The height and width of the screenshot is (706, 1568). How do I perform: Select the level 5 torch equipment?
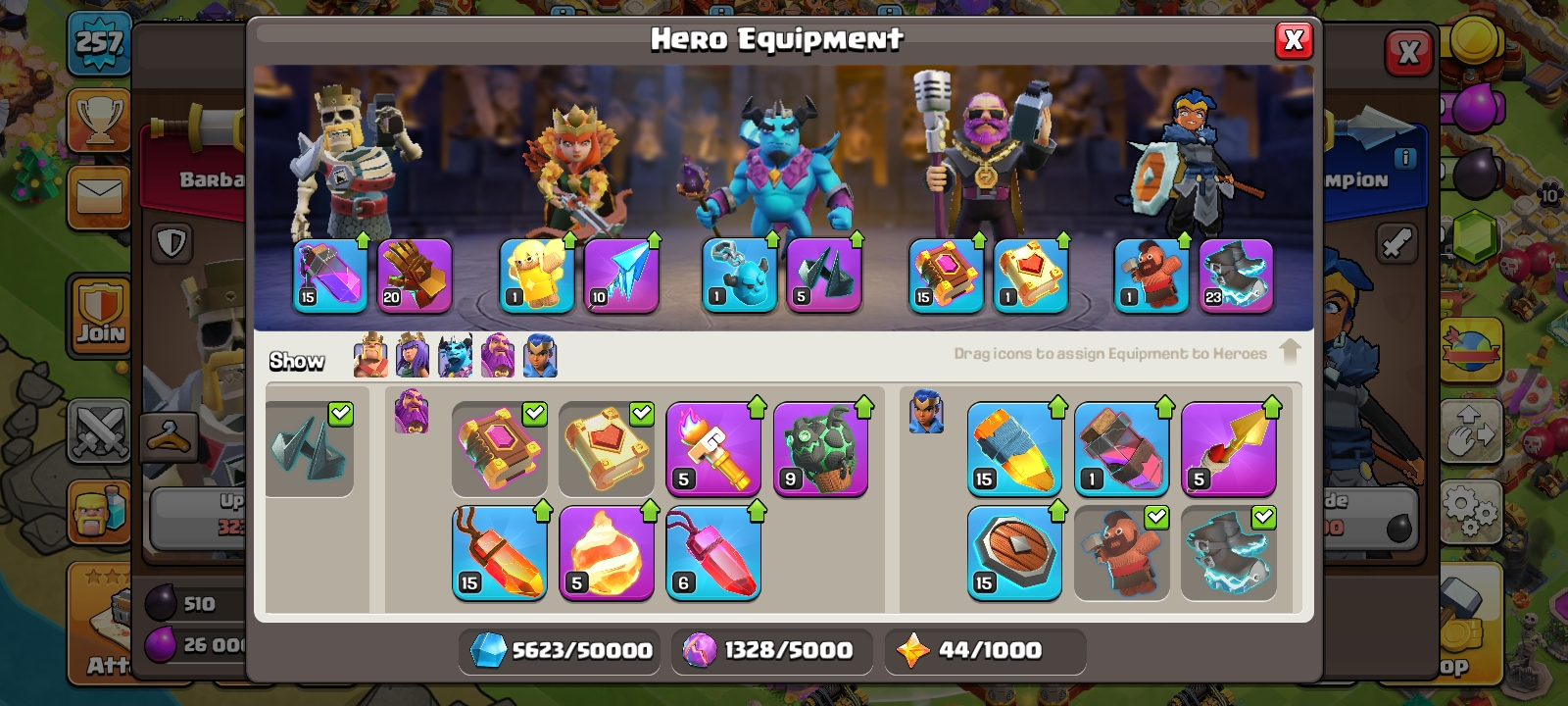[x=713, y=449]
